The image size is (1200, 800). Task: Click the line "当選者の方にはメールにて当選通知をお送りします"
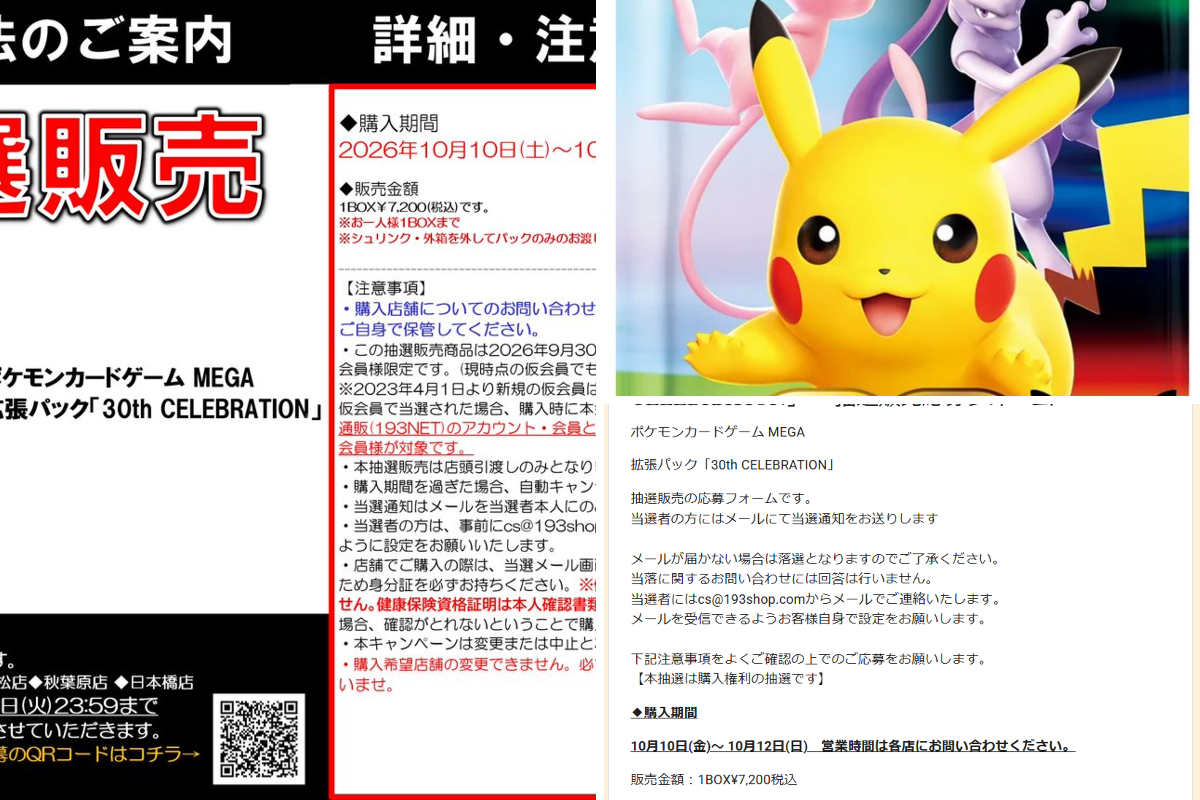tap(785, 518)
